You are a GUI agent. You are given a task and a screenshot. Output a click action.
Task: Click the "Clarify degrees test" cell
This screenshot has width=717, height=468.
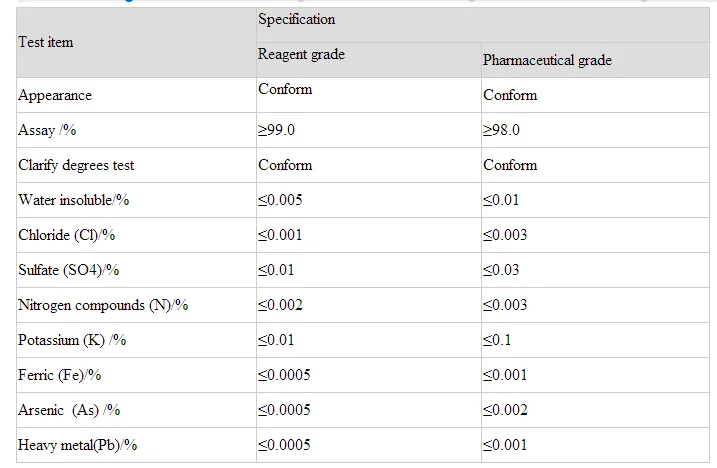coord(76,165)
